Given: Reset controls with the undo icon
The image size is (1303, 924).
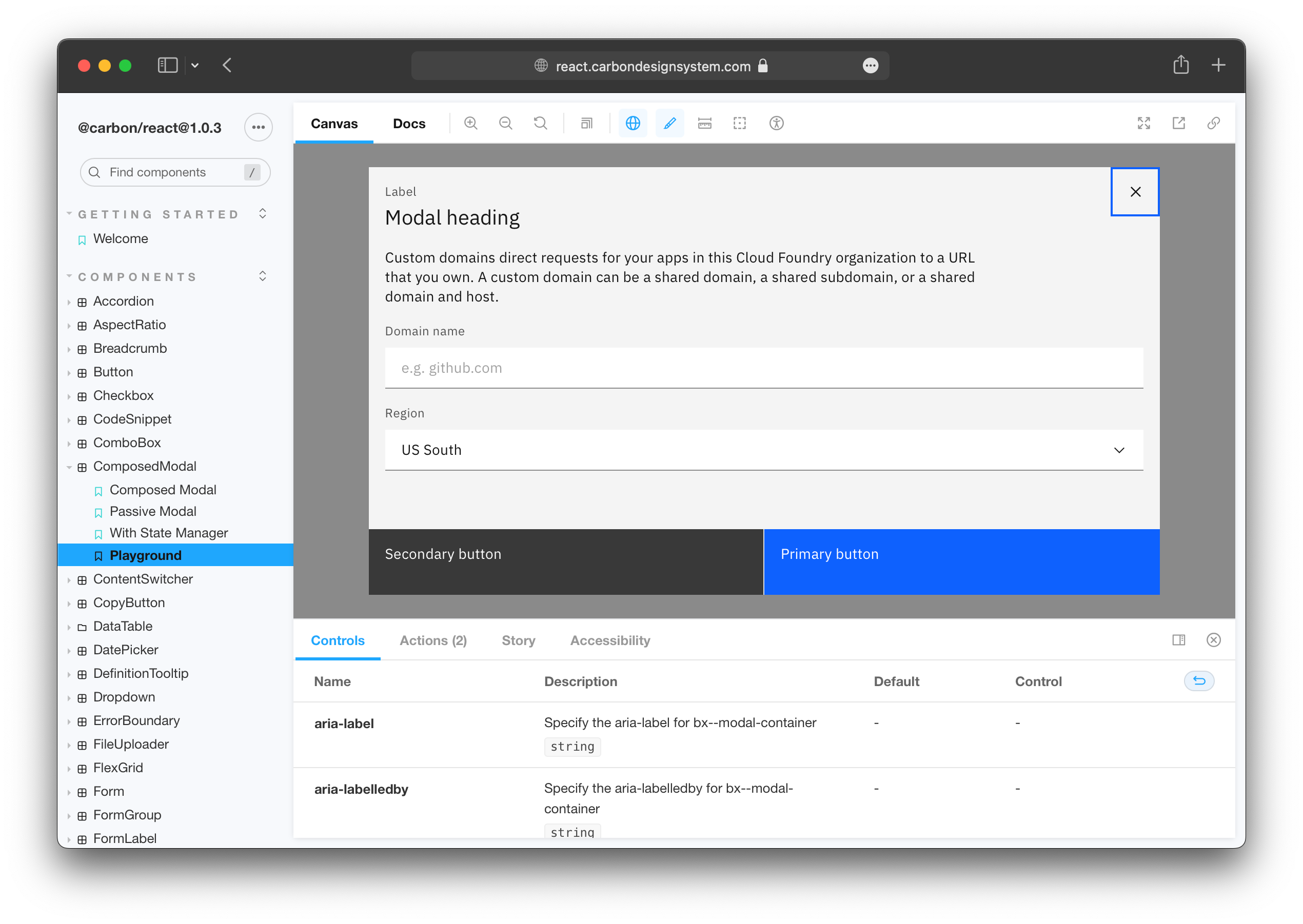Looking at the screenshot, I should tap(1199, 681).
